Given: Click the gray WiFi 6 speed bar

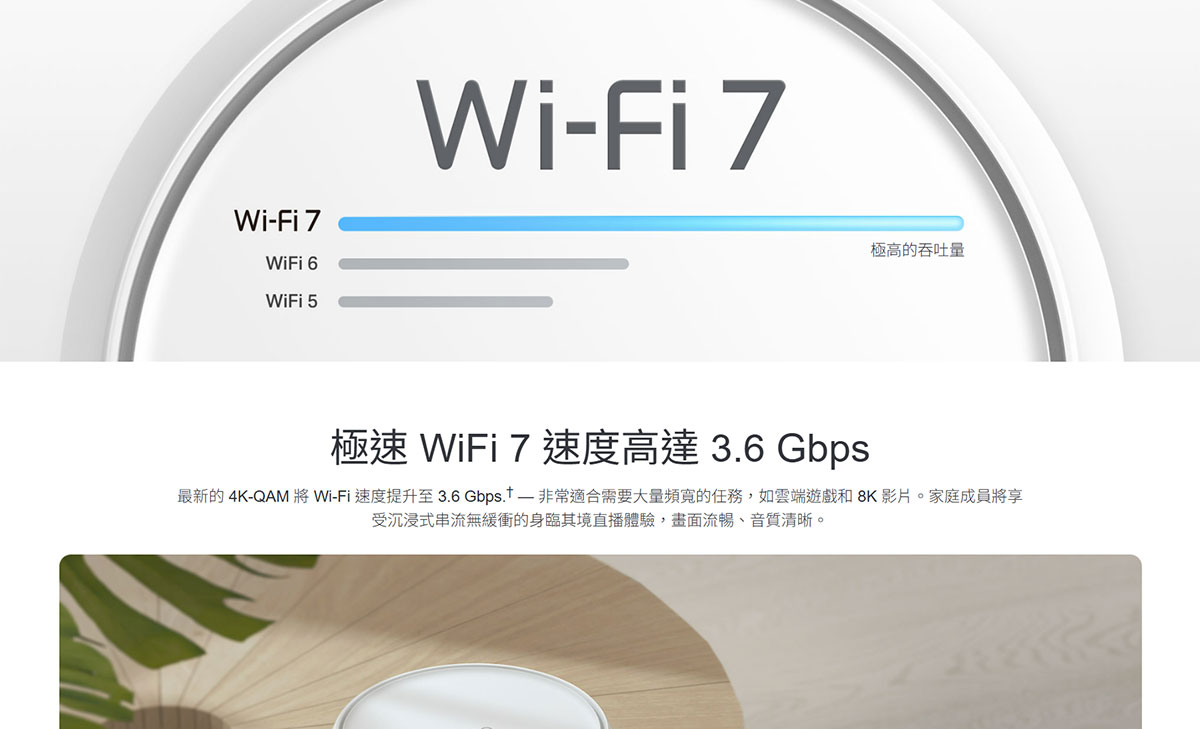Looking at the screenshot, I should (x=483, y=264).
